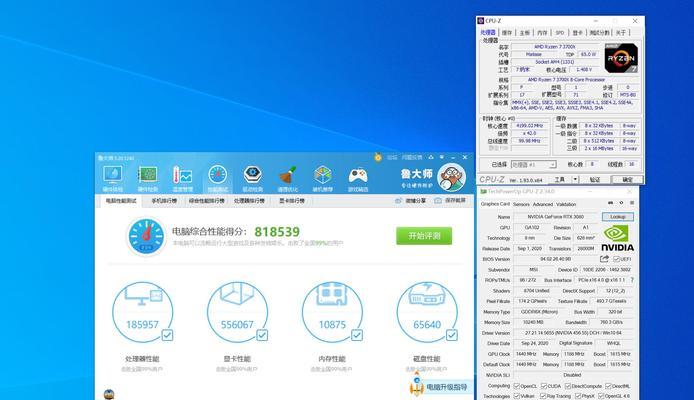Open hardware checkup monitor icon in Ludashi toolbar

point(112,174)
